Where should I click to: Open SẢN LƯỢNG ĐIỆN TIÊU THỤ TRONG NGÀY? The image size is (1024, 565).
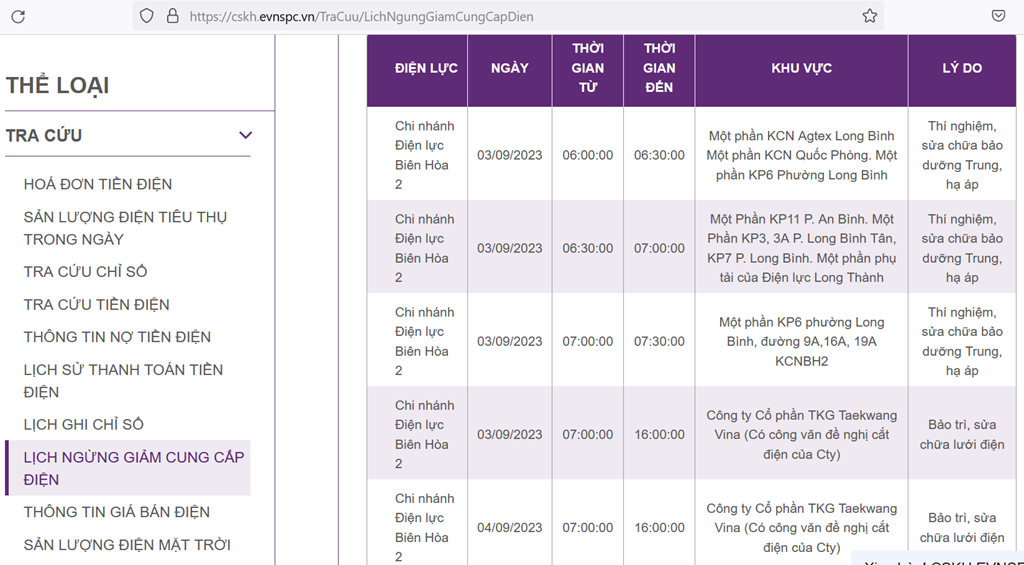tap(123, 228)
